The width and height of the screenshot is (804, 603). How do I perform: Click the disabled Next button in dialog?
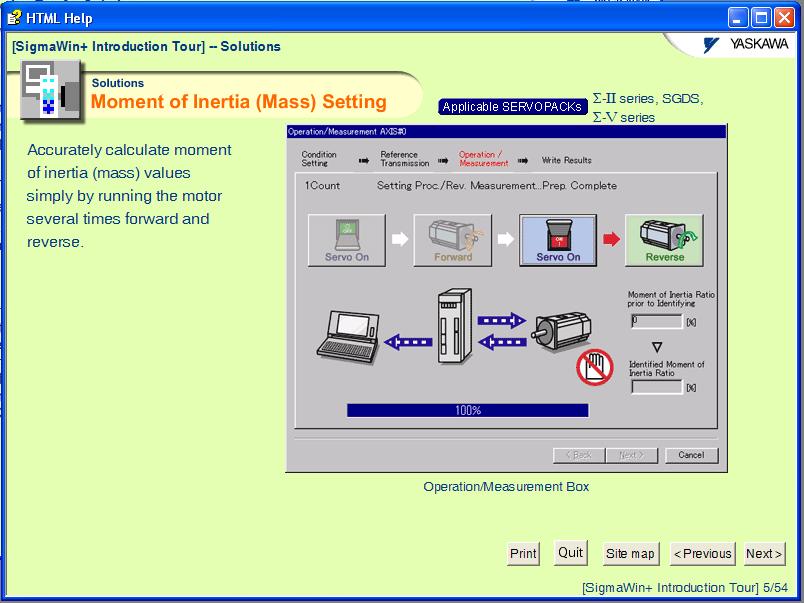(x=632, y=455)
